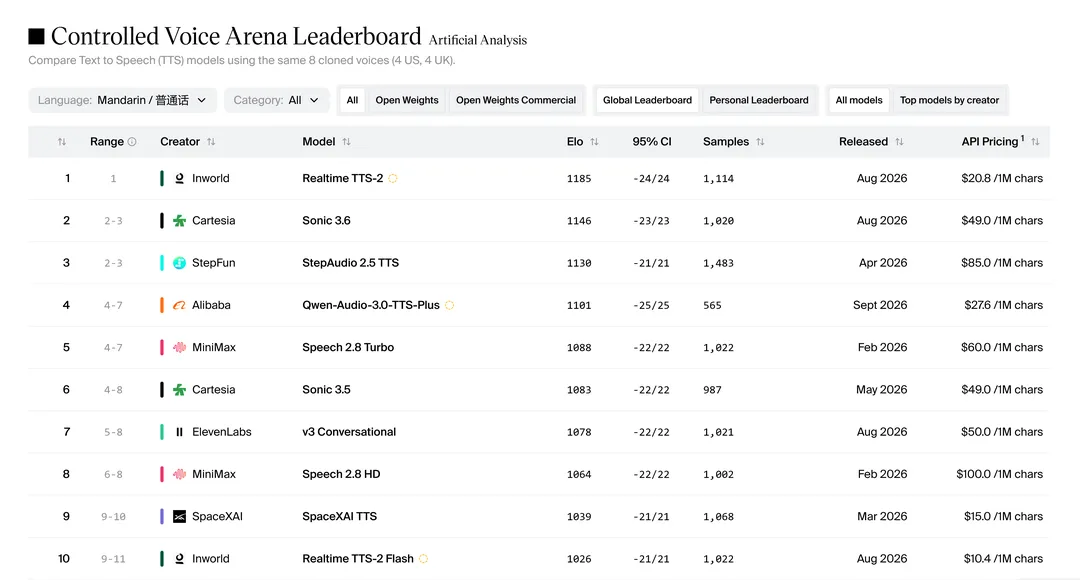Click the Artificial Analysis label

pos(477,40)
